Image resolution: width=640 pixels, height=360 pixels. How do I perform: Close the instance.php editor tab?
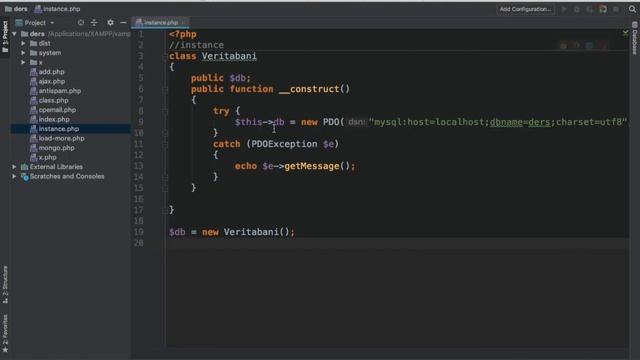coord(183,23)
